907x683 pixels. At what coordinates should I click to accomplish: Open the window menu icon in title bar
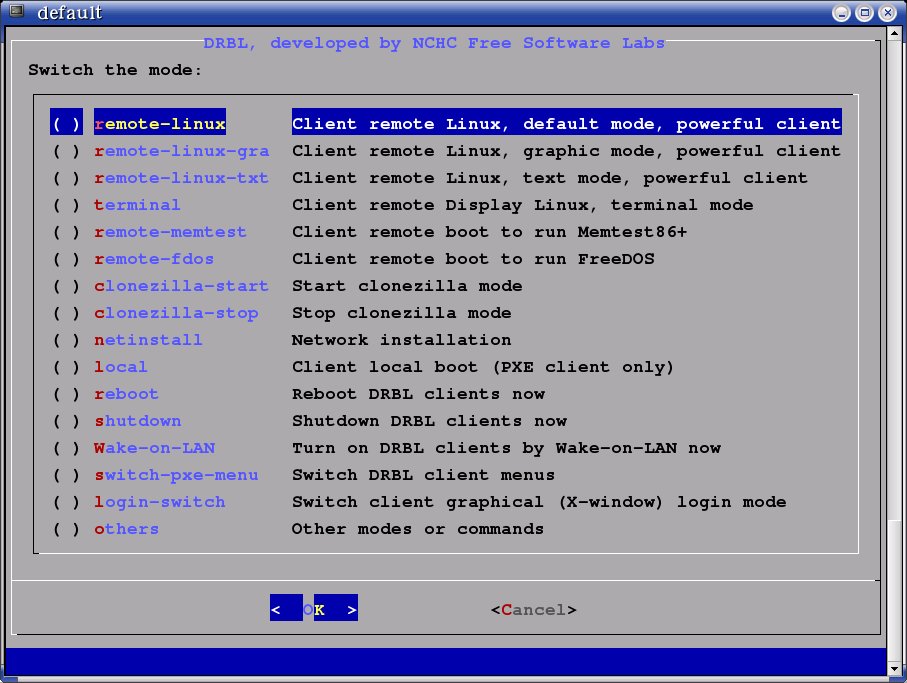[x=15, y=12]
